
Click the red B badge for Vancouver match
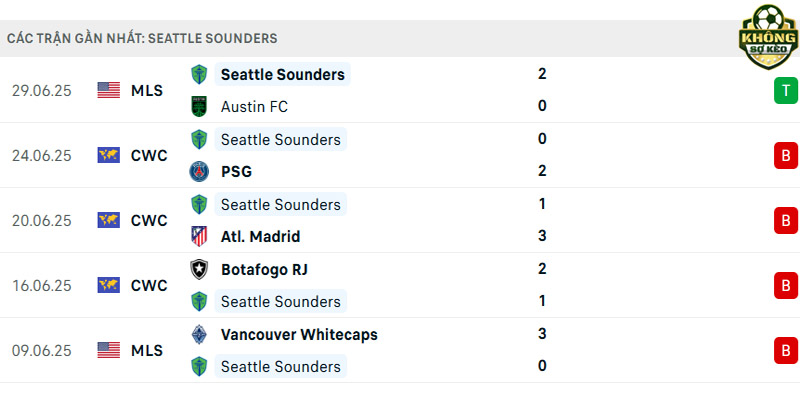(786, 351)
